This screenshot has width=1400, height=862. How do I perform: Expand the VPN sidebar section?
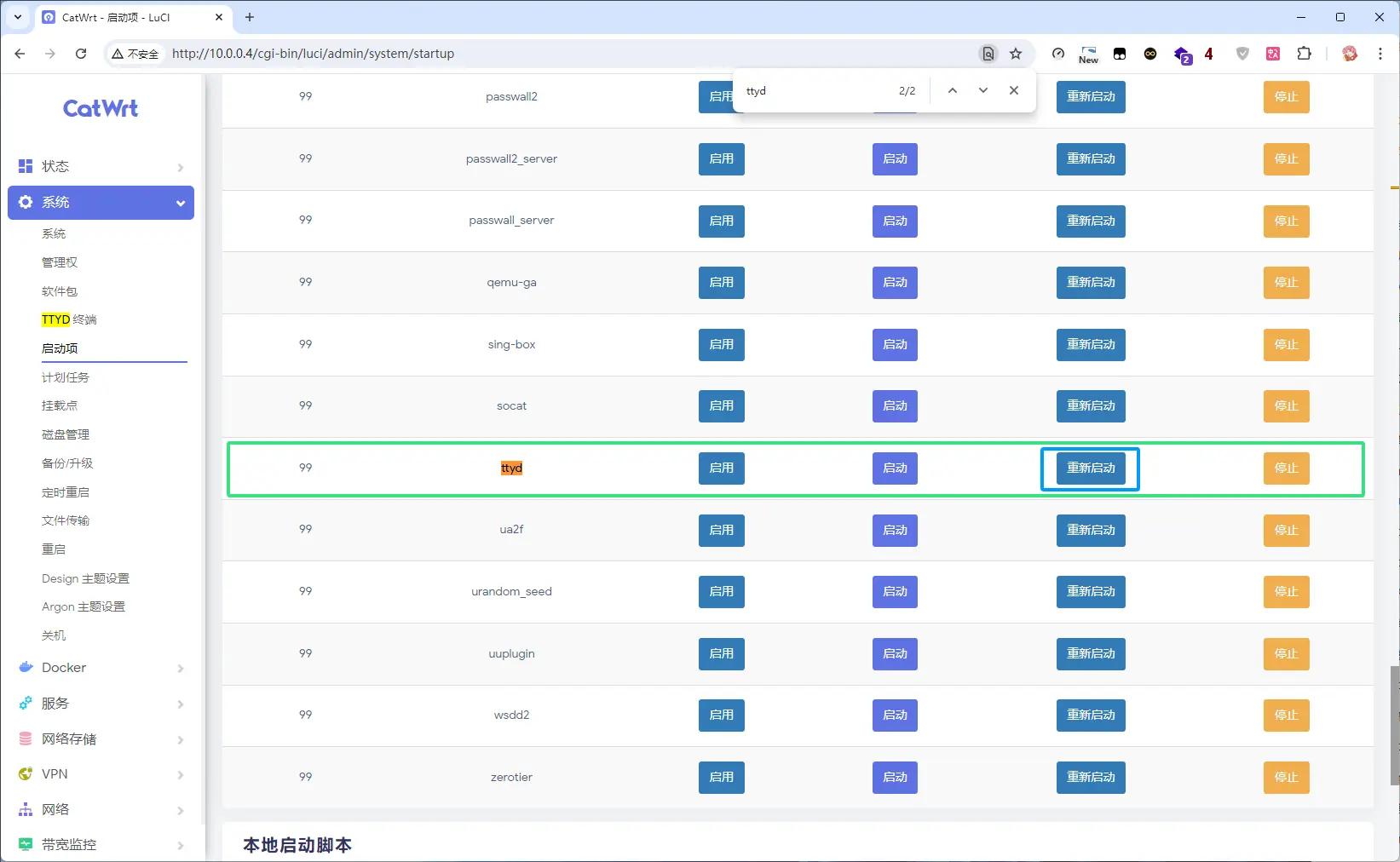click(101, 774)
